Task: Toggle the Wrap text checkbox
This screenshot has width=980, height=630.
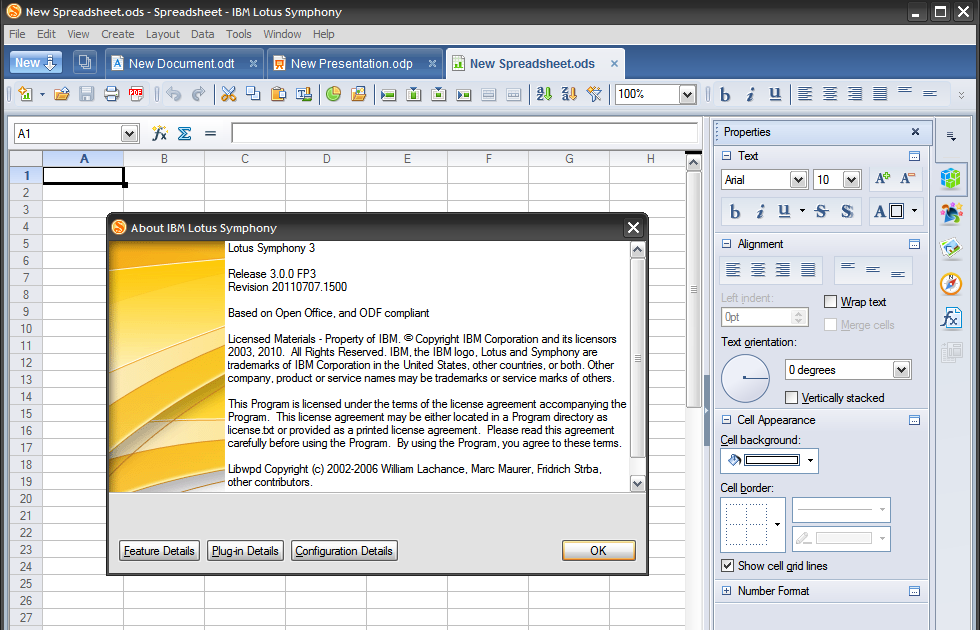Action: click(x=829, y=301)
